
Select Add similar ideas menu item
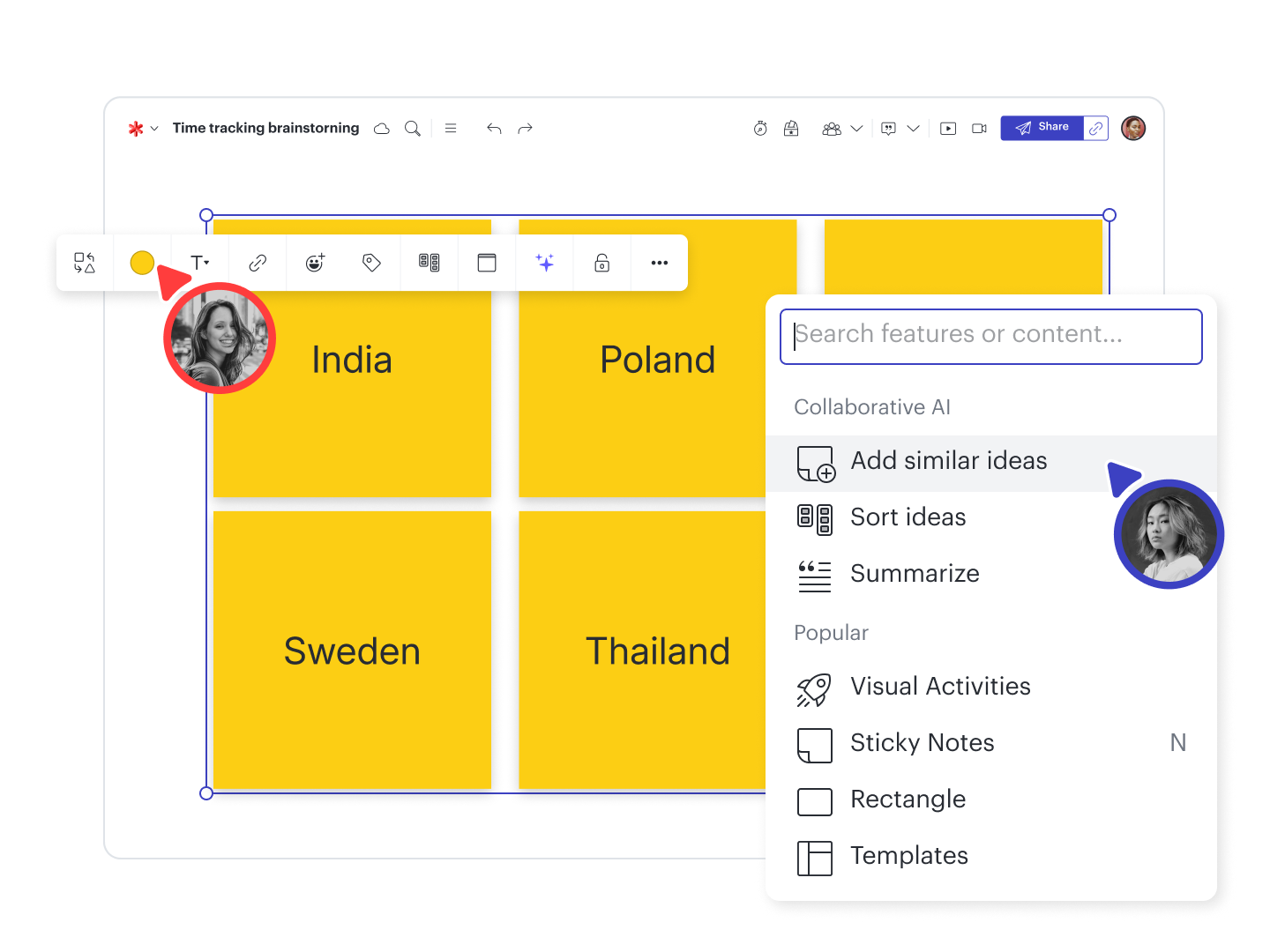click(x=948, y=462)
